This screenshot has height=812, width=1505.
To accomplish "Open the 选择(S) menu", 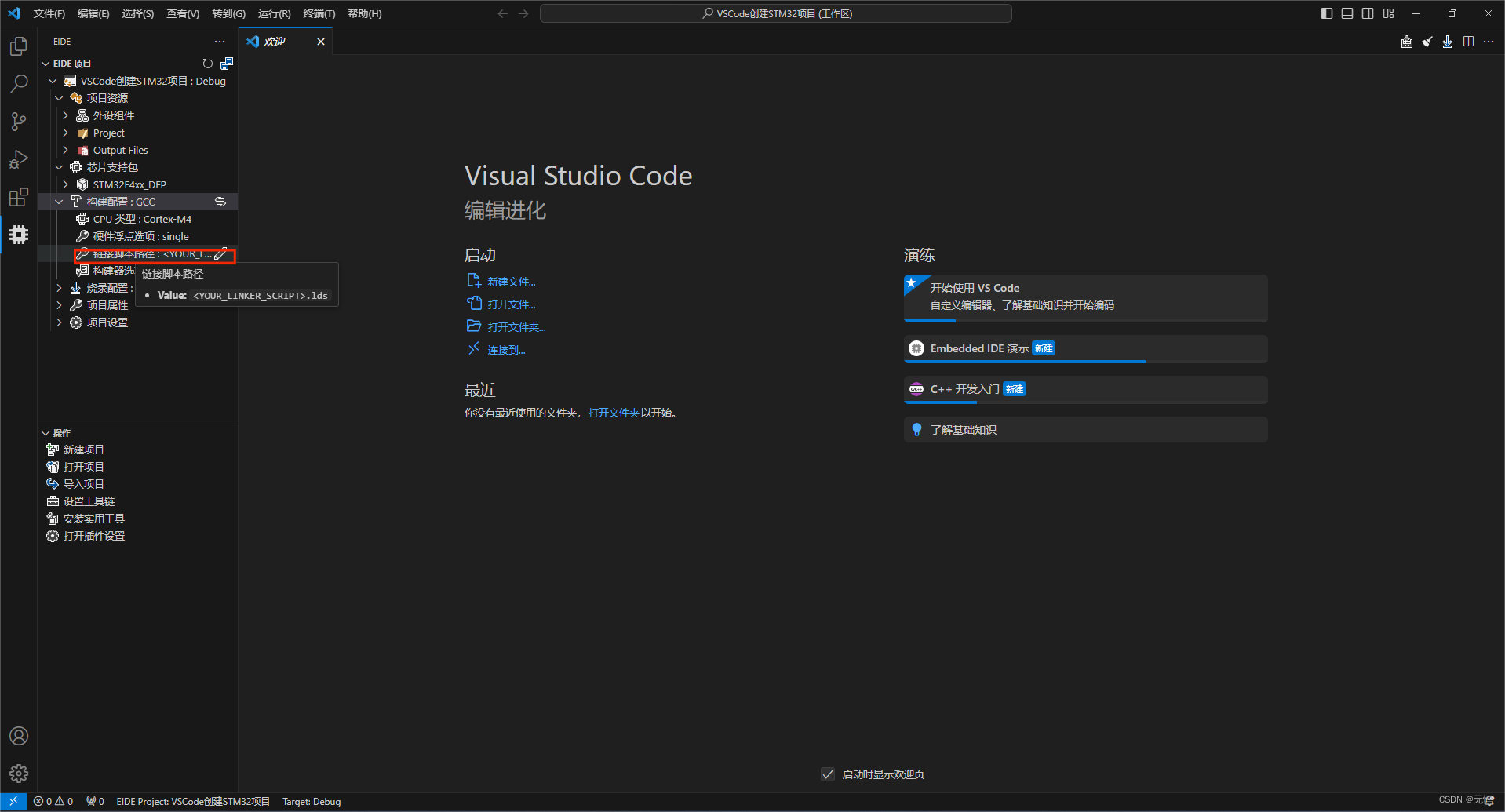I will point(137,13).
